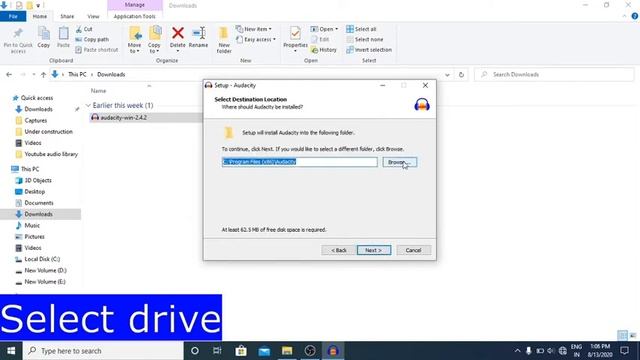The image size is (640, 360).
Task: Open 3D Objects in sidebar
Action: pos(38,180)
